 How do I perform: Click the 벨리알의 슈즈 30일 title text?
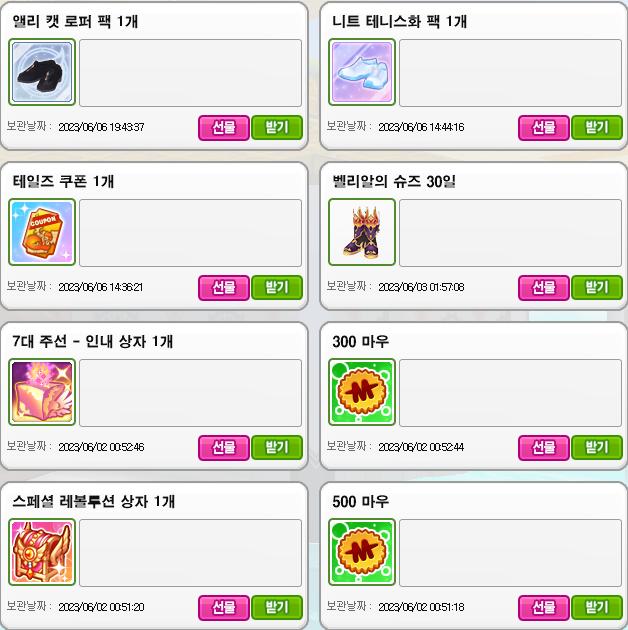click(x=394, y=181)
